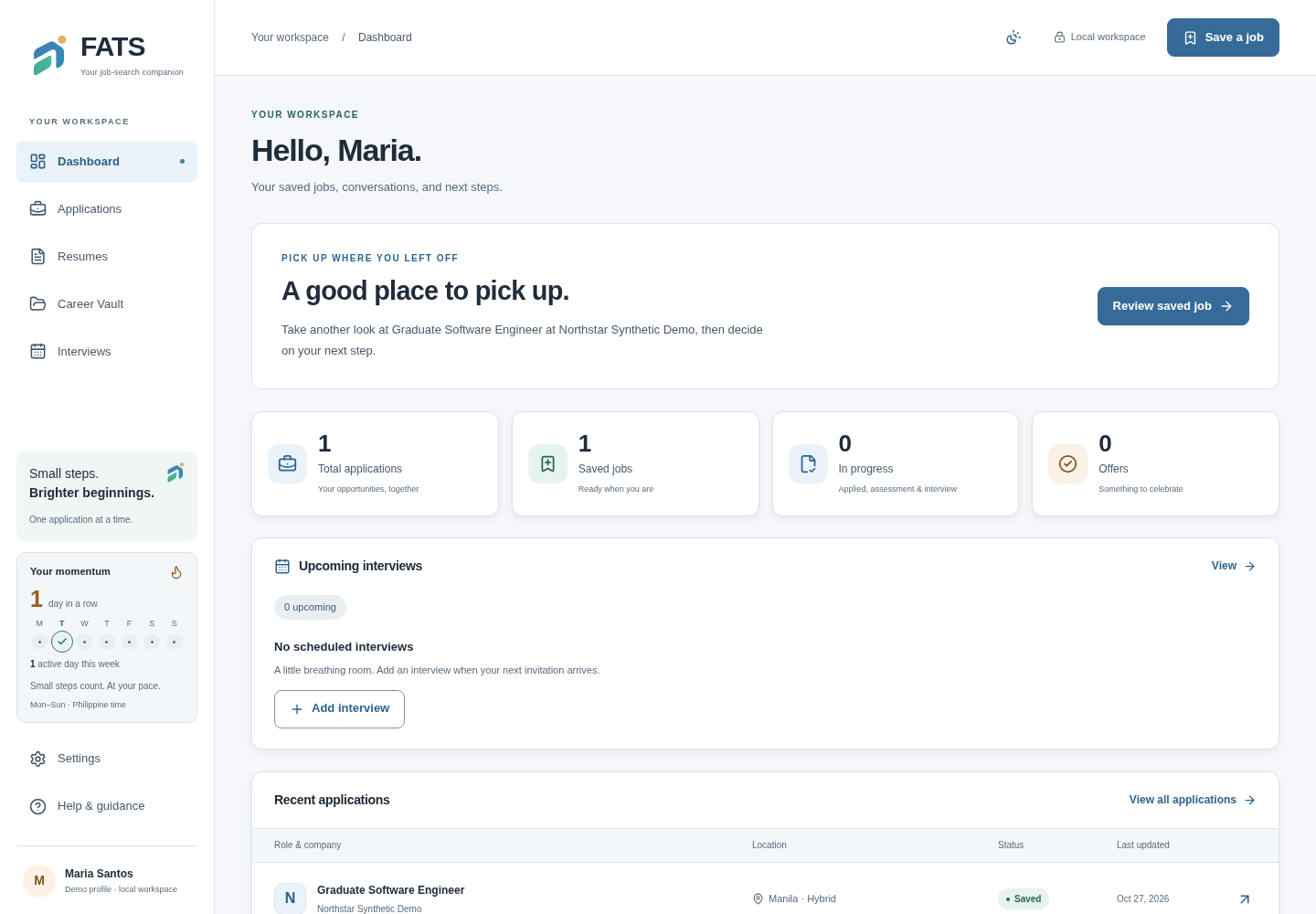Screen dimensions: 1316x914
Task: Click Review saved job button
Action: click(1173, 306)
